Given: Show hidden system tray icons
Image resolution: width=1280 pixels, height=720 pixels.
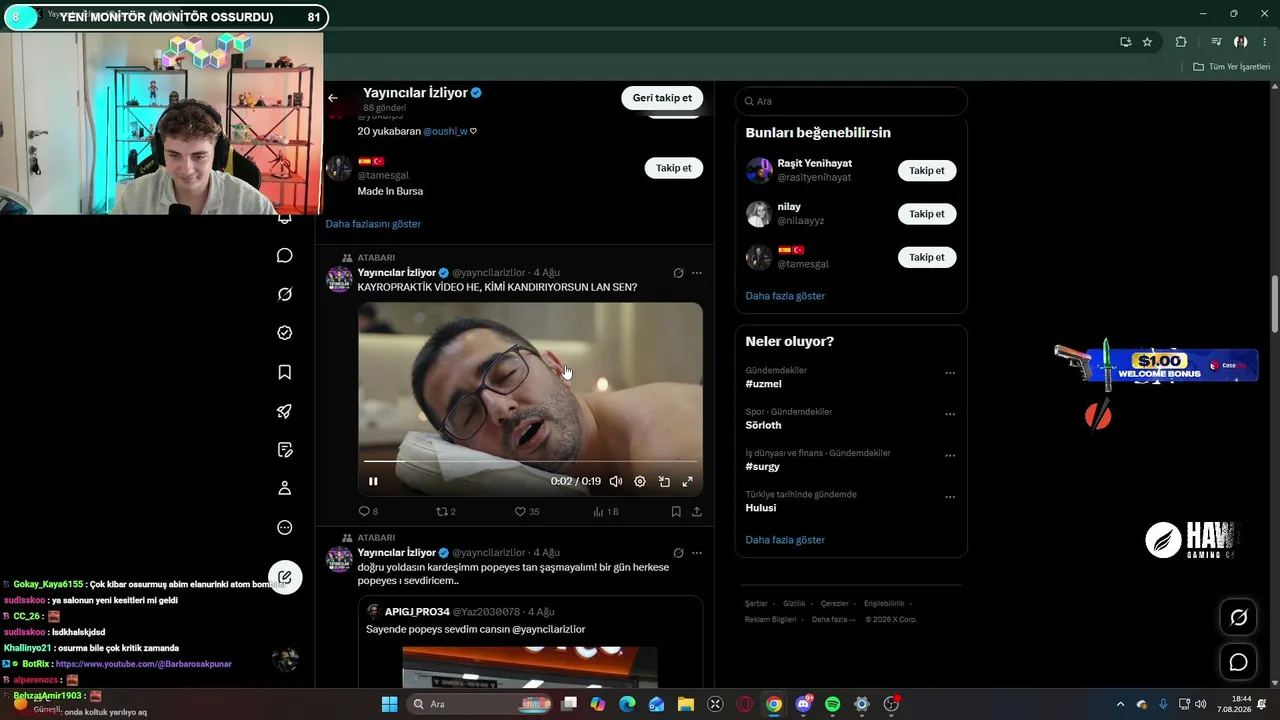Looking at the screenshot, I should click(x=1120, y=704).
